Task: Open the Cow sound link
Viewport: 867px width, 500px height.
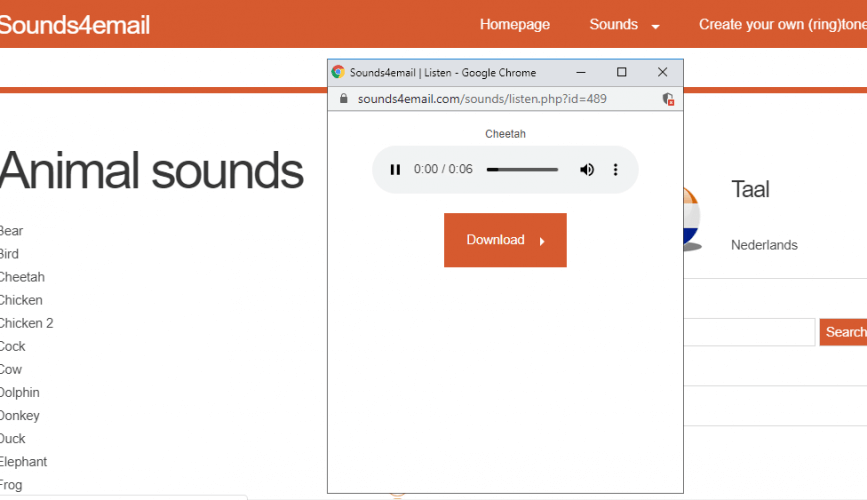Action: (x=11, y=369)
